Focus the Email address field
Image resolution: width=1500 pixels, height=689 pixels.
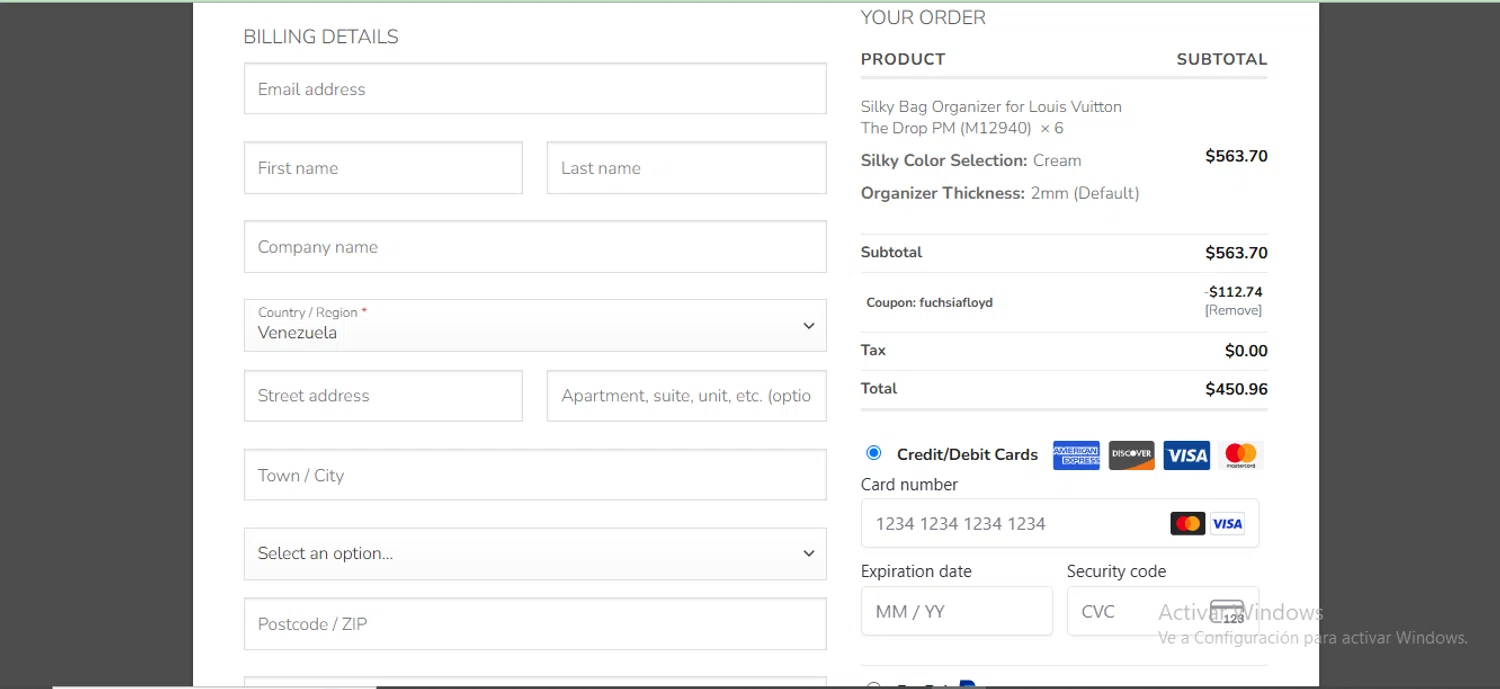point(535,89)
